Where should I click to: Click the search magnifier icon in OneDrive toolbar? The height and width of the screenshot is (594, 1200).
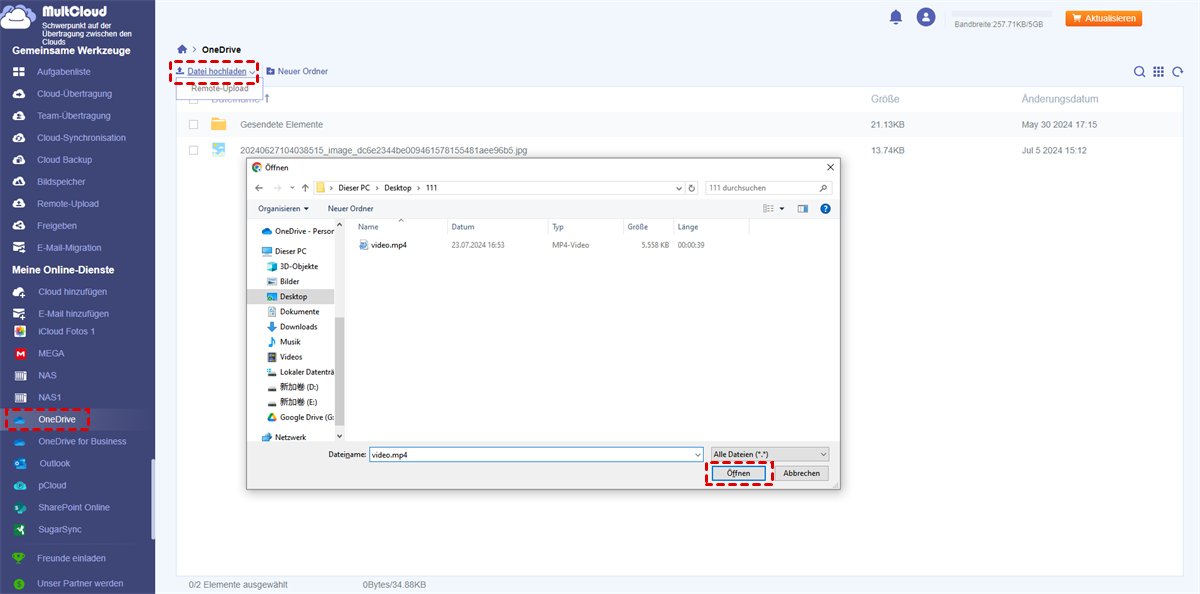[1139, 72]
